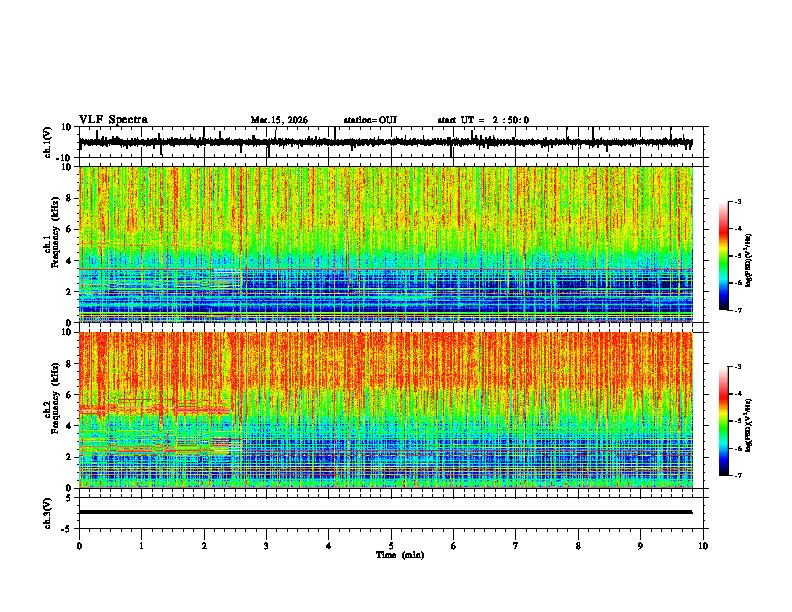Click the ch.1 spectrogram color scale bar
Image resolution: width=792 pixels, height=612 pixels.
pyautogui.click(x=724, y=256)
